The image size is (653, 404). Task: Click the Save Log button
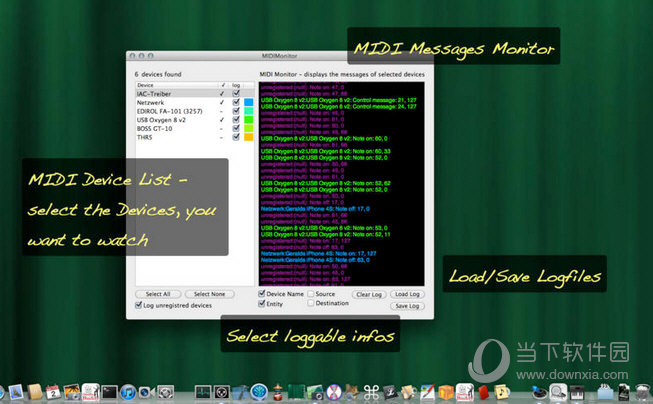pos(407,306)
